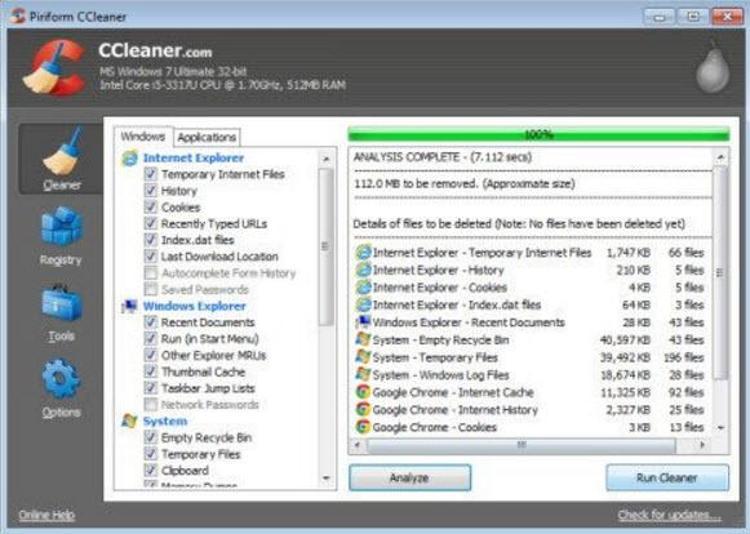The height and width of the screenshot is (534, 750).
Task: Select the Windows tab
Action: tap(143, 136)
